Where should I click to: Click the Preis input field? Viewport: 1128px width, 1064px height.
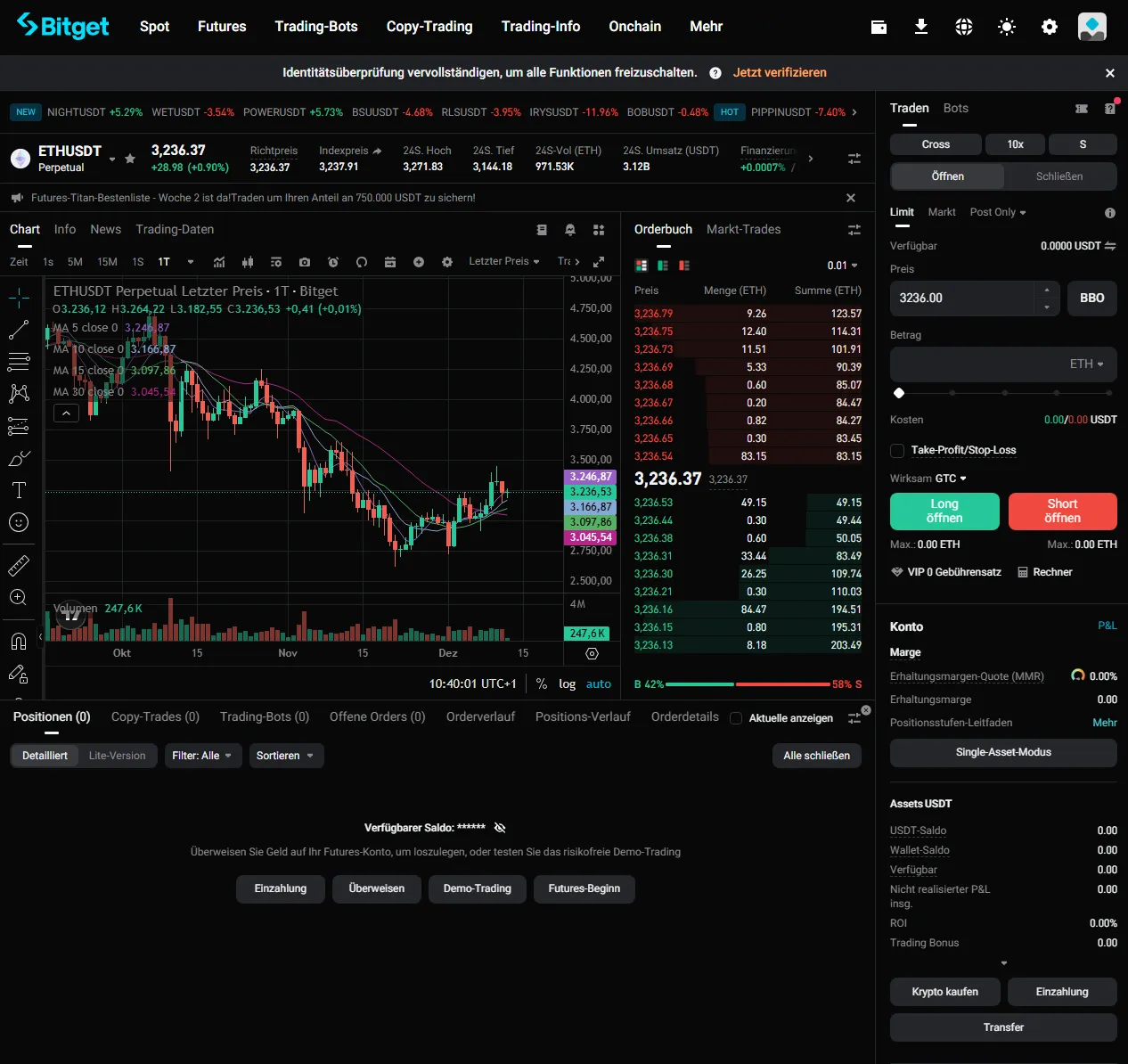pyautogui.click(x=962, y=299)
